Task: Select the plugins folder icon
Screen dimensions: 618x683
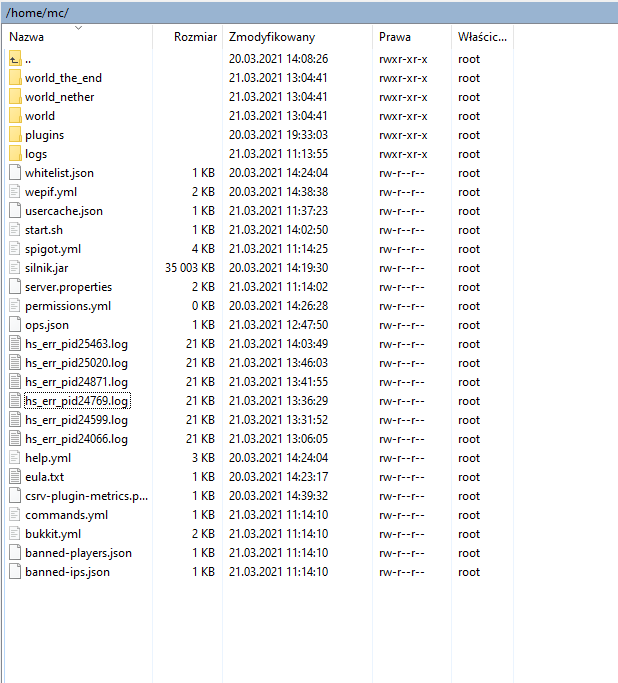Action: click(x=14, y=135)
